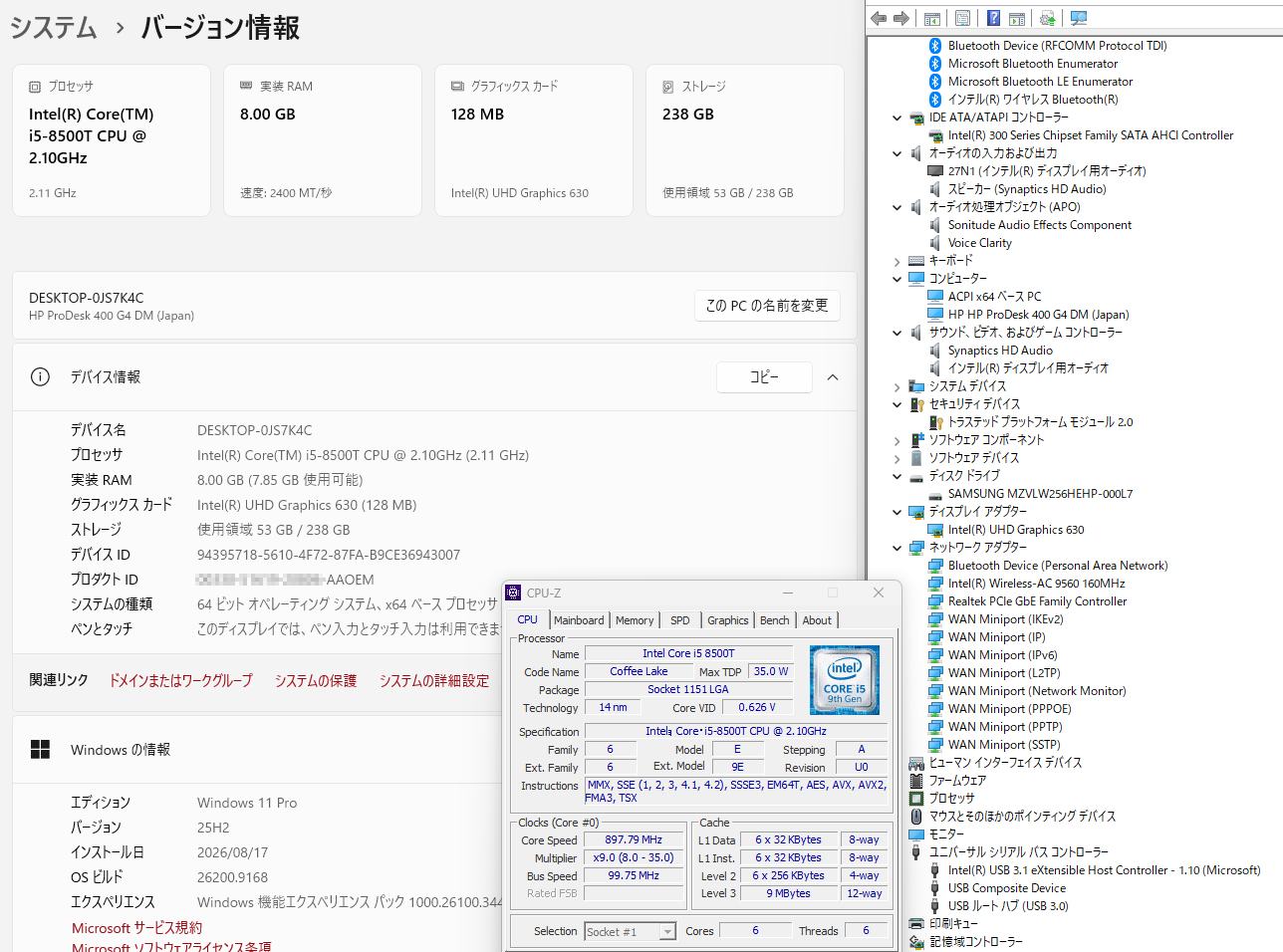Go to システム in the Settings breadcrumb
This screenshot has width=1283, height=952.
(54, 28)
